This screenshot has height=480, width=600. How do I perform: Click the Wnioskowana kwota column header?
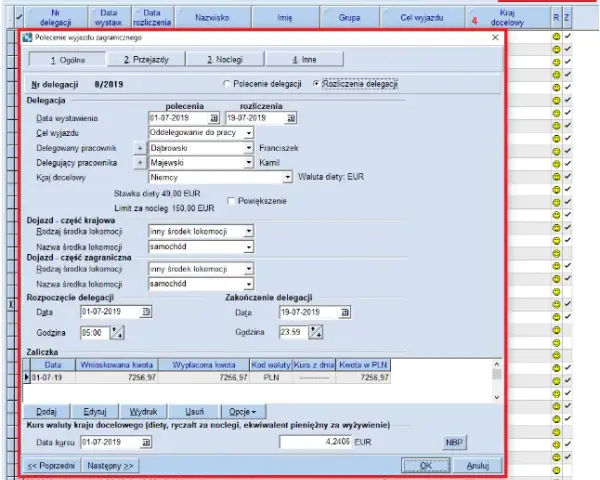tap(117, 365)
